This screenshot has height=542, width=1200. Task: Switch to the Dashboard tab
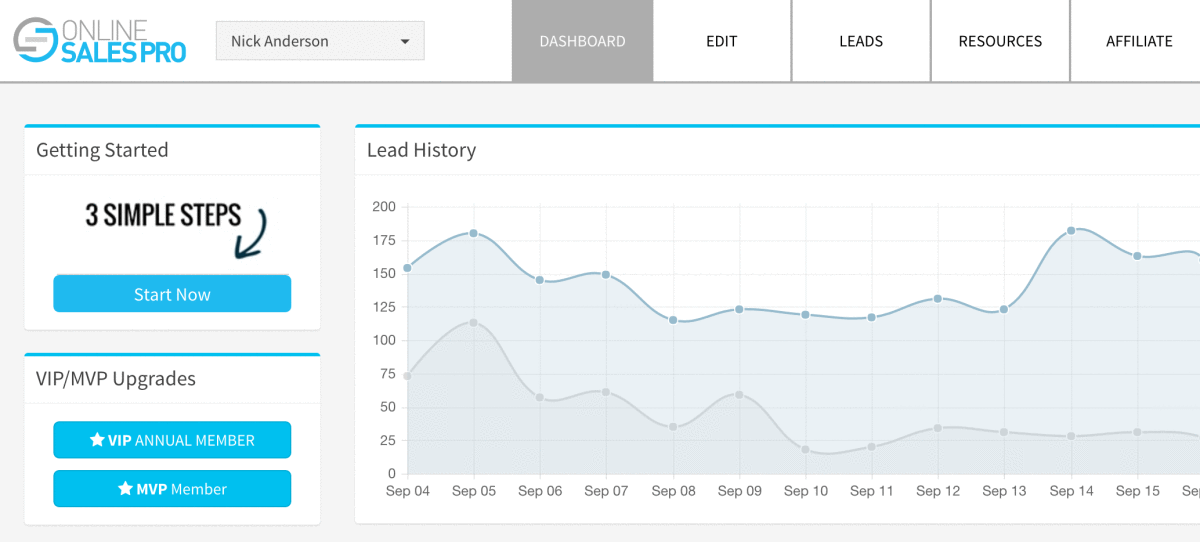pyautogui.click(x=582, y=41)
